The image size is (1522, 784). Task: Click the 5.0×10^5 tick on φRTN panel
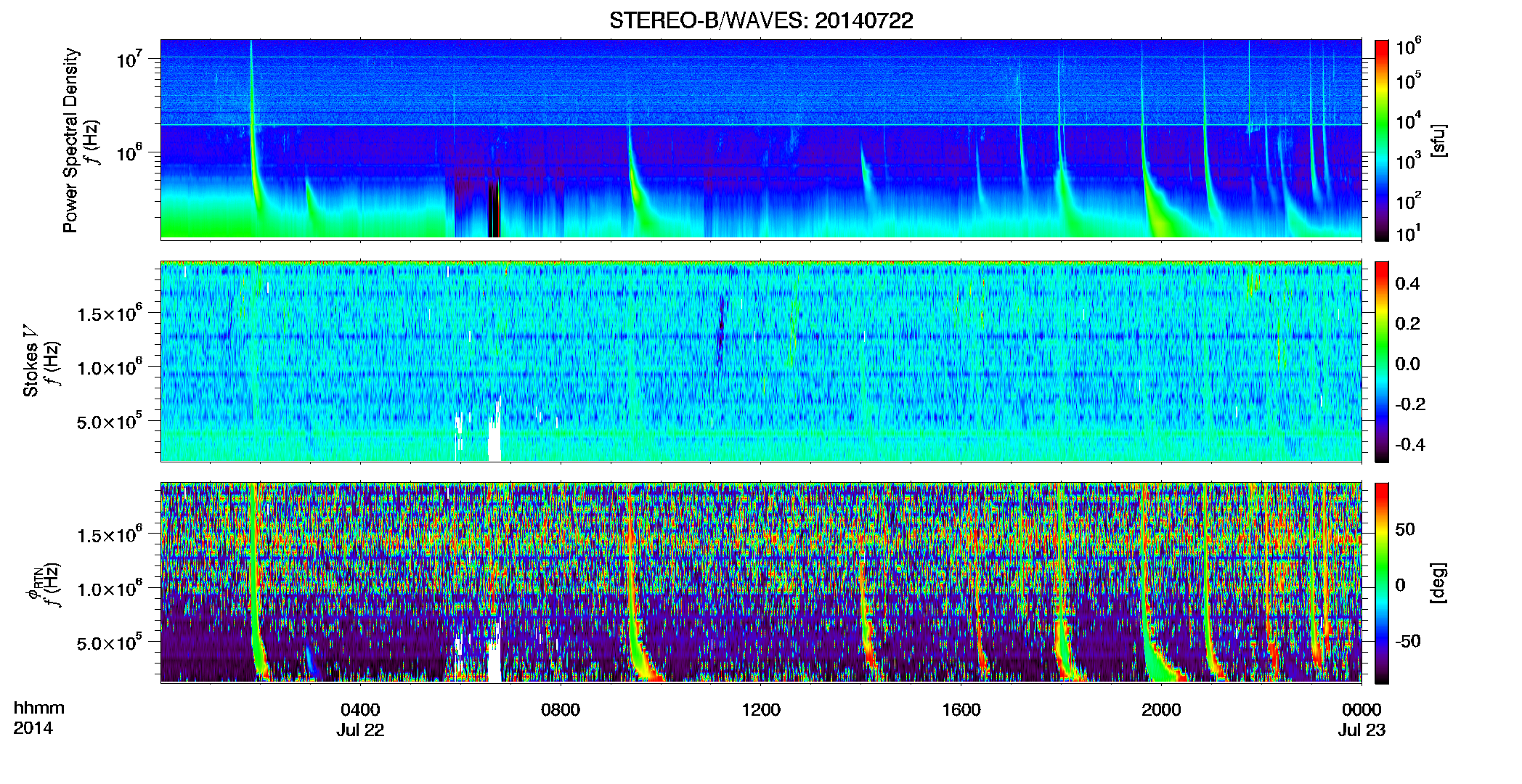110,642
